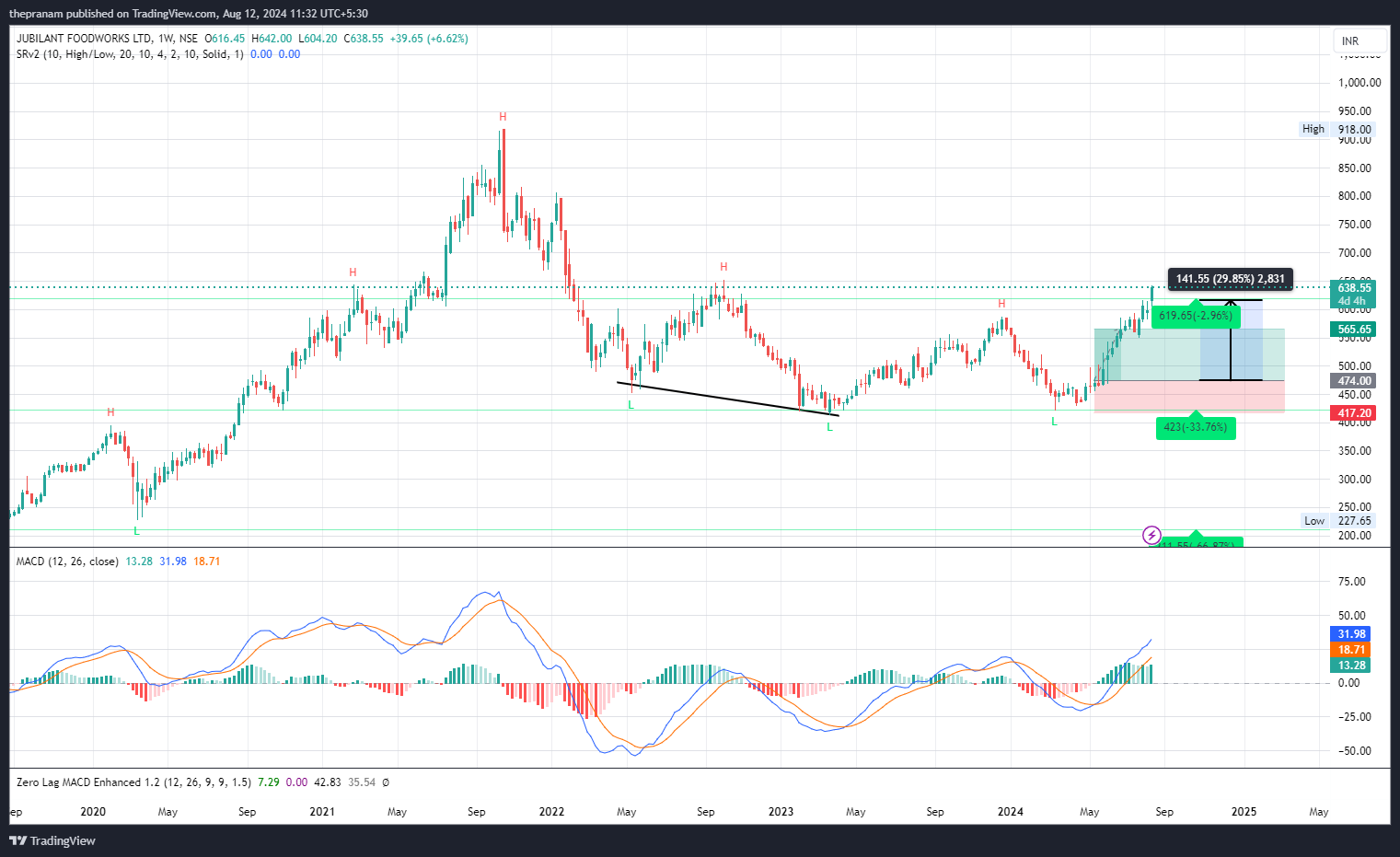Select the Zero Lag MACD Enhanced 1.2 legend
This screenshot has width=1400, height=857.
(133, 782)
